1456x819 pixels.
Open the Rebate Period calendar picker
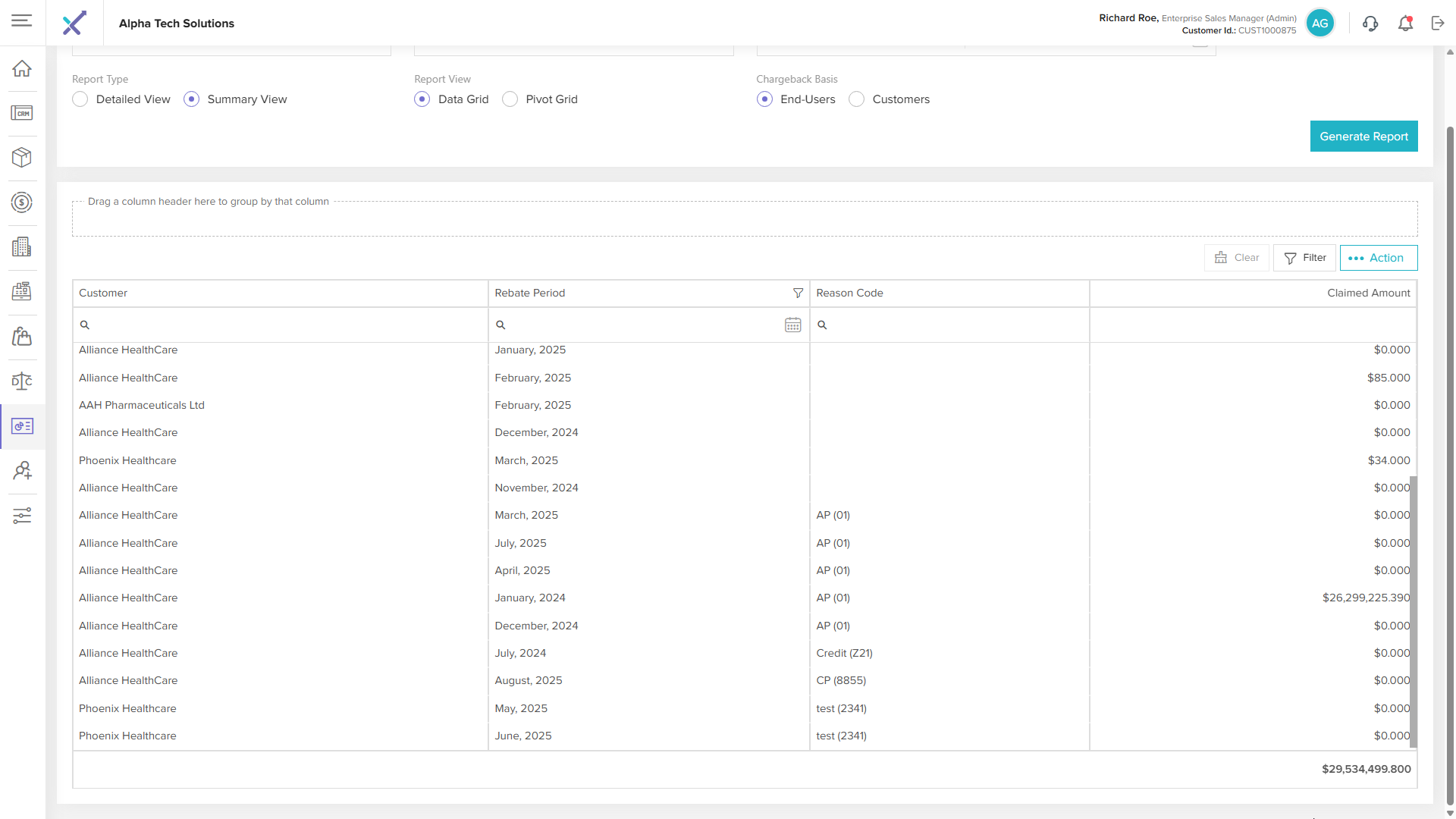coord(792,325)
